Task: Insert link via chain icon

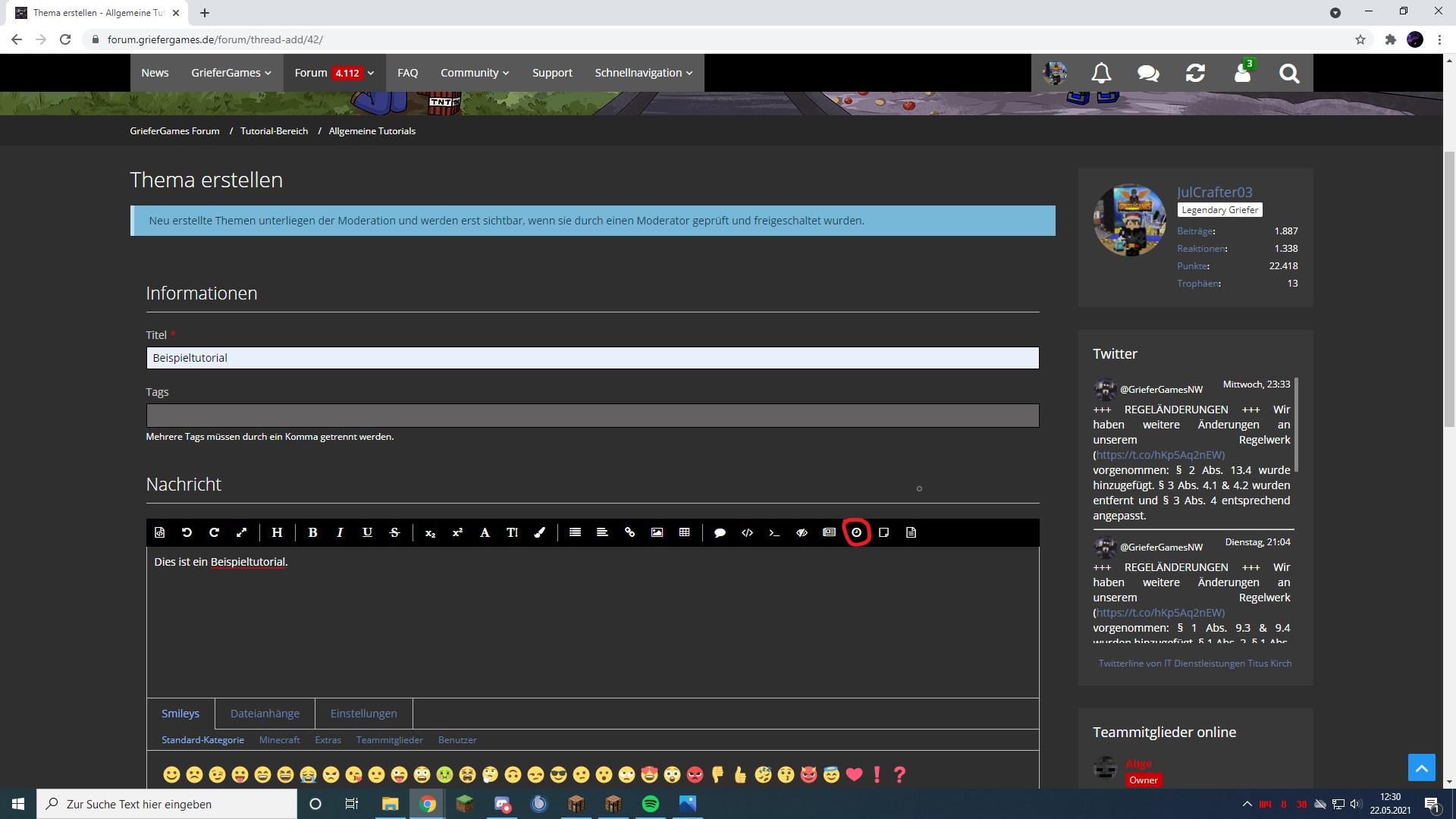Action: pos(629,532)
